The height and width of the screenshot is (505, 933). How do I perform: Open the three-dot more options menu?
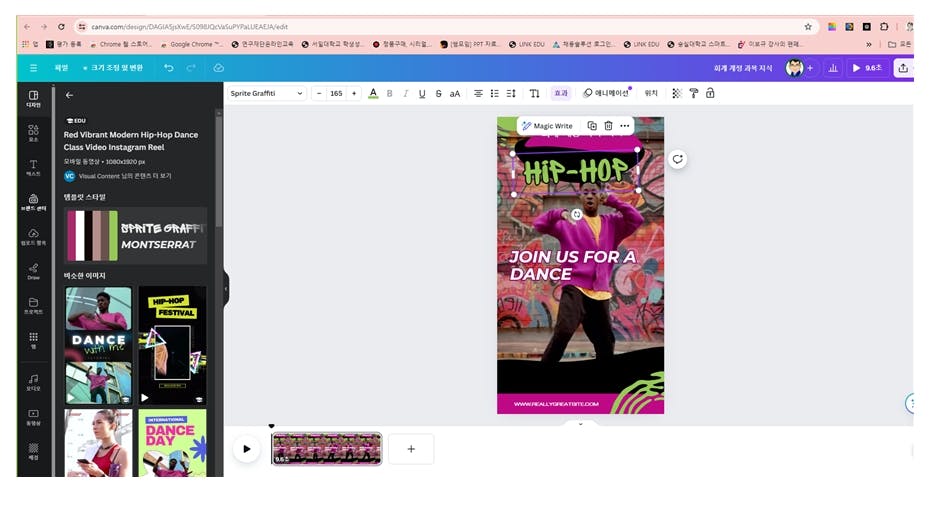coord(625,126)
